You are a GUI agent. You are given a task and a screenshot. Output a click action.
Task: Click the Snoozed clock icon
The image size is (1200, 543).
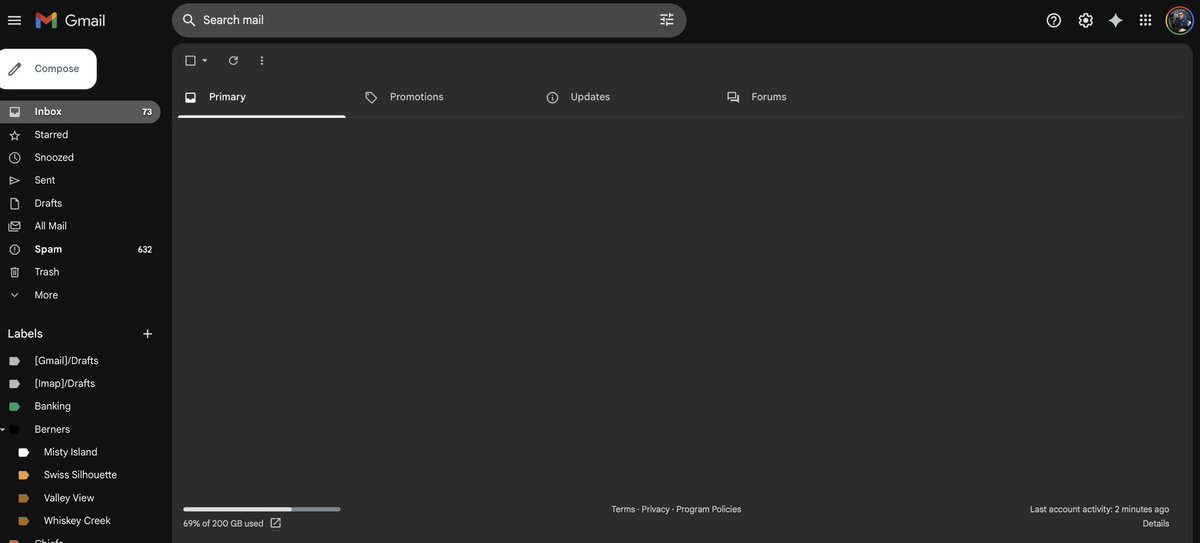(14, 158)
